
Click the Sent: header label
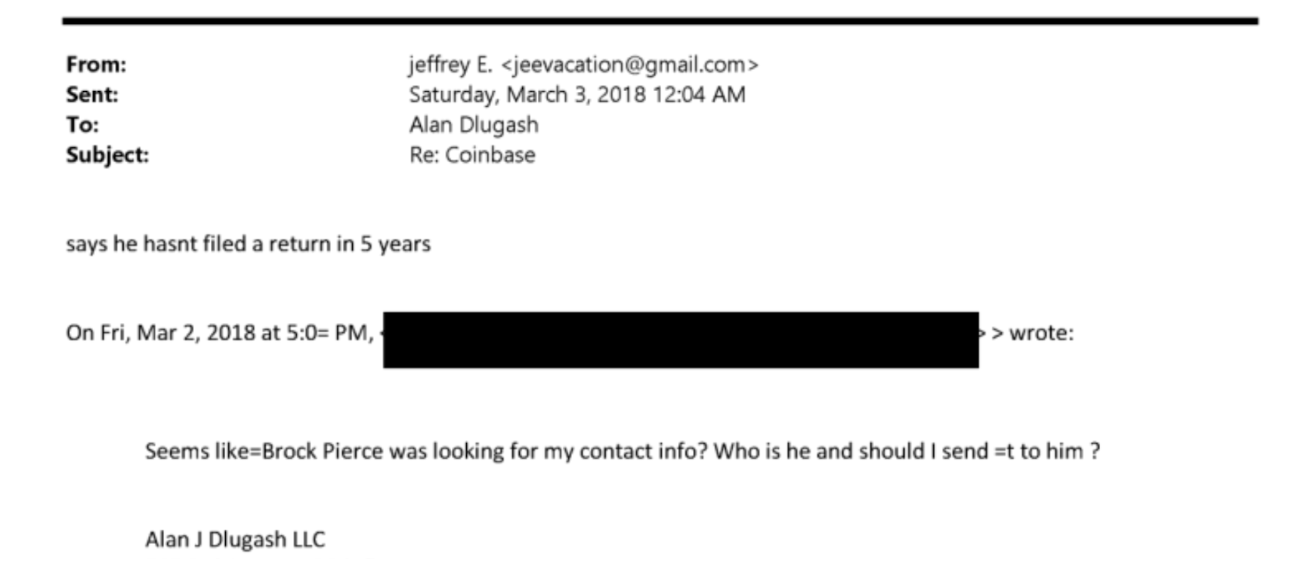coord(92,95)
